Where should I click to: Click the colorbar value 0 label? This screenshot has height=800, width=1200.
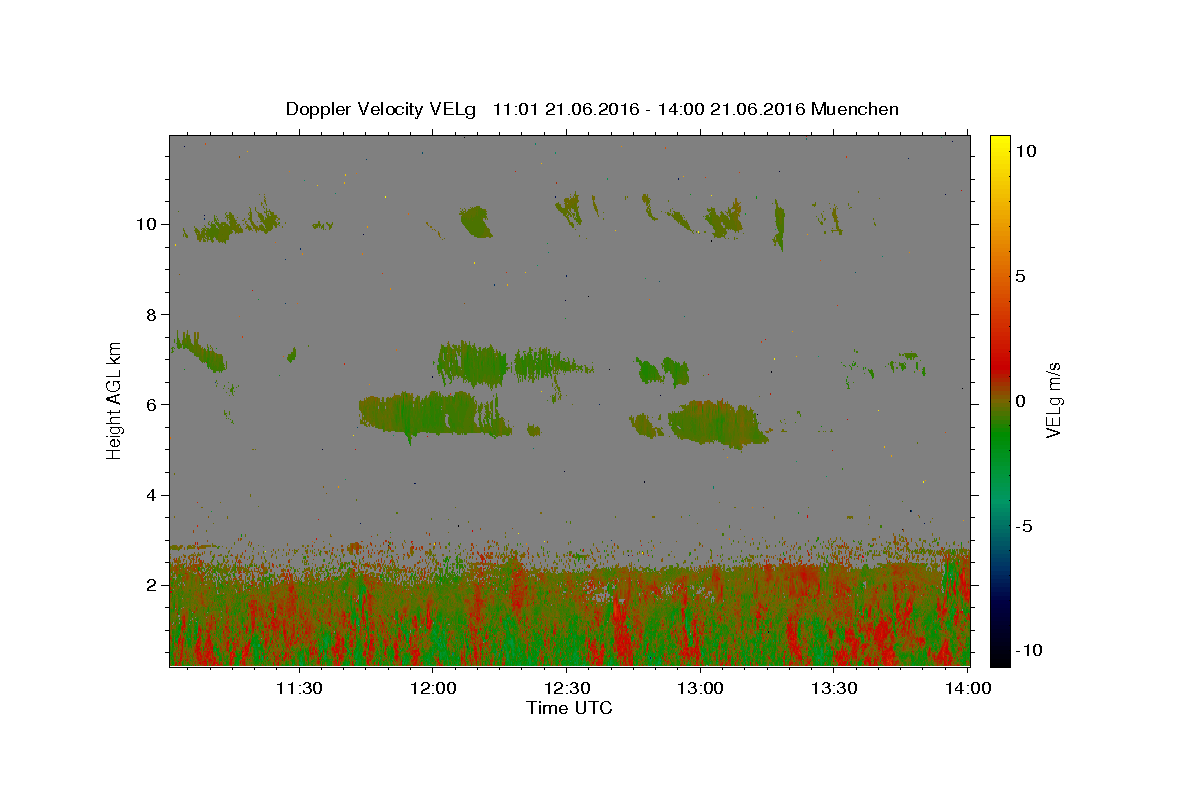pyautogui.click(x=1020, y=401)
